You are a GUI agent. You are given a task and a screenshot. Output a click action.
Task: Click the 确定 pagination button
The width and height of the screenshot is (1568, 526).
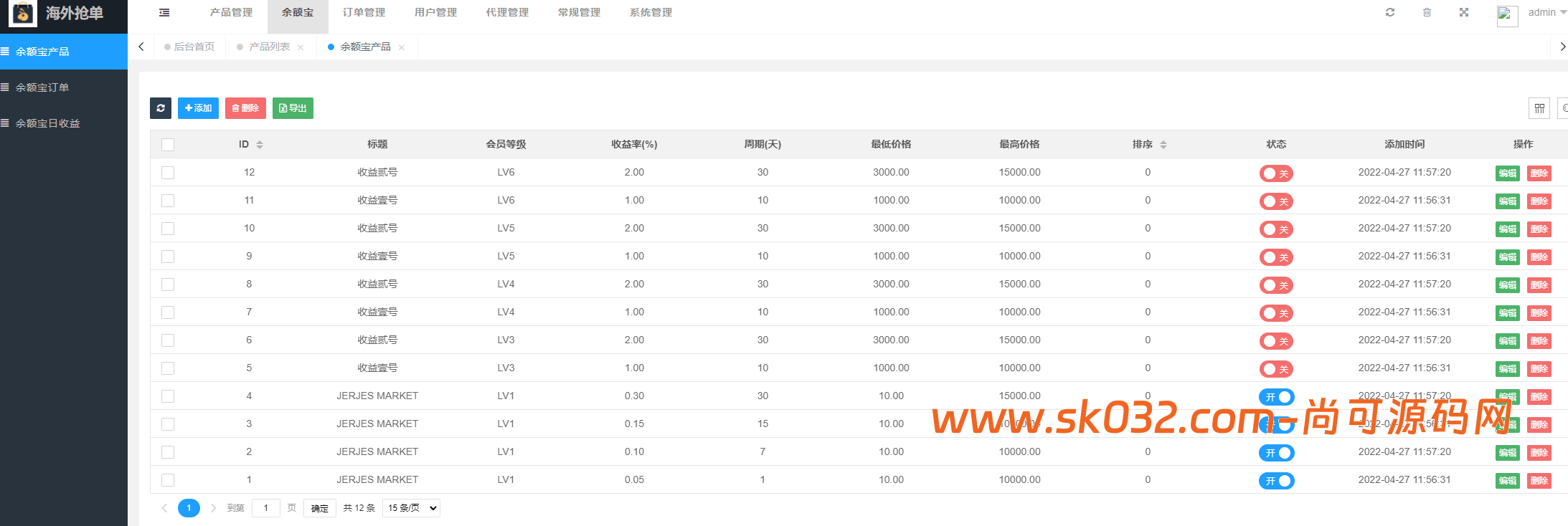click(x=320, y=508)
